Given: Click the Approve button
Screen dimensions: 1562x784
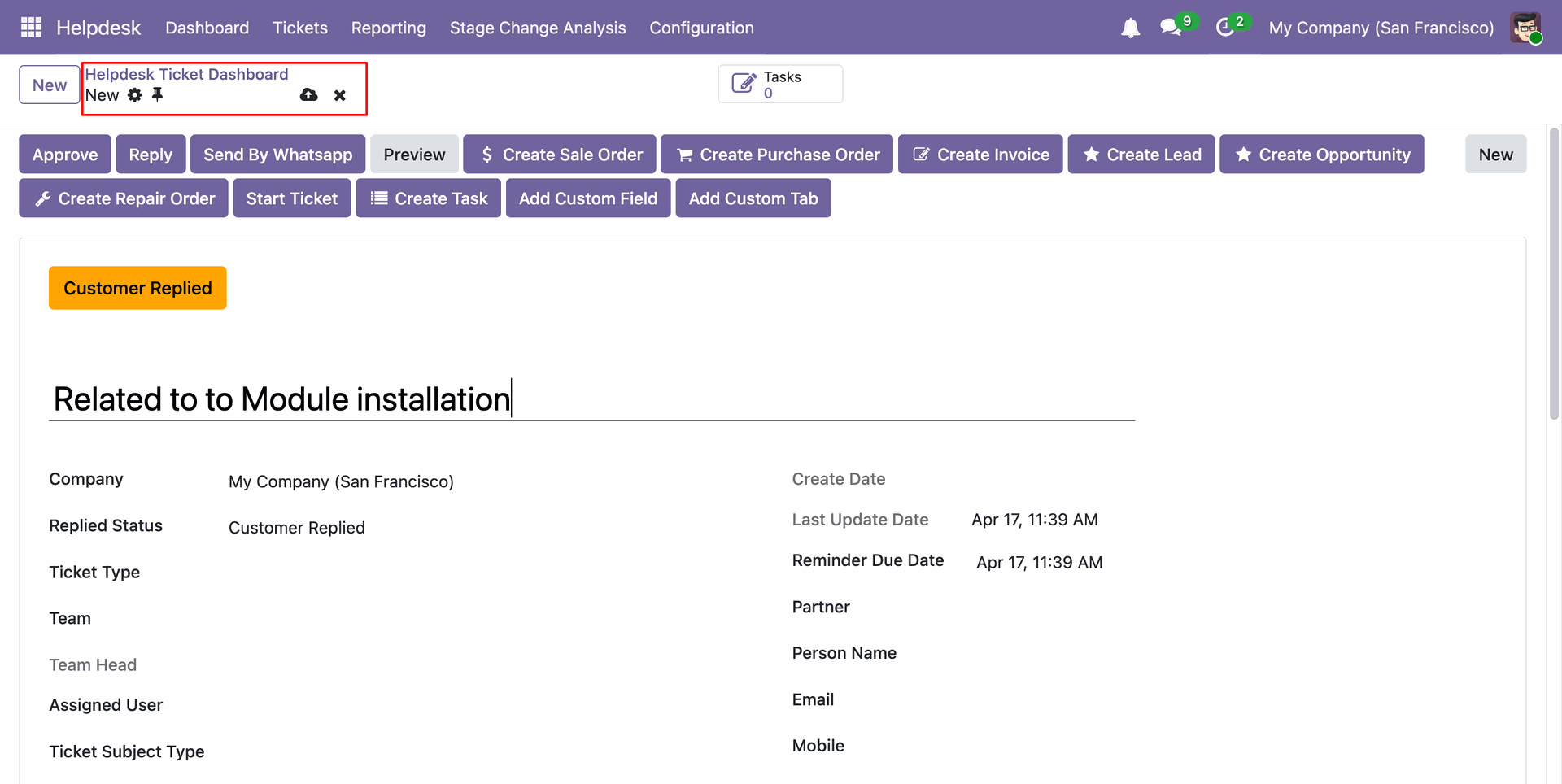Looking at the screenshot, I should tap(65, 154).
